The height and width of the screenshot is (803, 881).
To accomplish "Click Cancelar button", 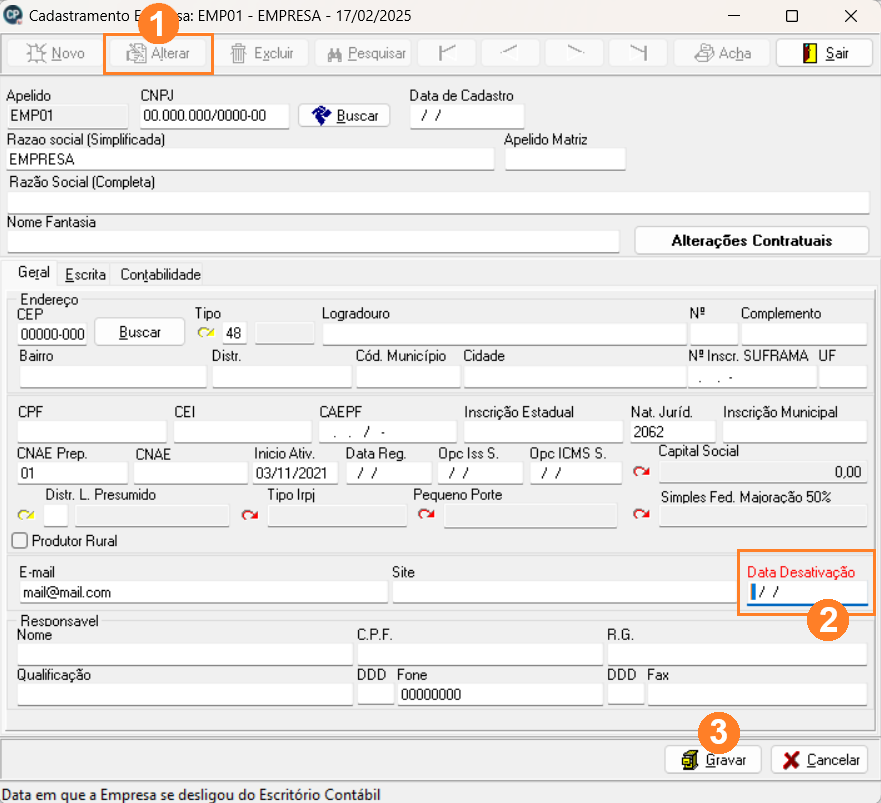I will 820,760.
